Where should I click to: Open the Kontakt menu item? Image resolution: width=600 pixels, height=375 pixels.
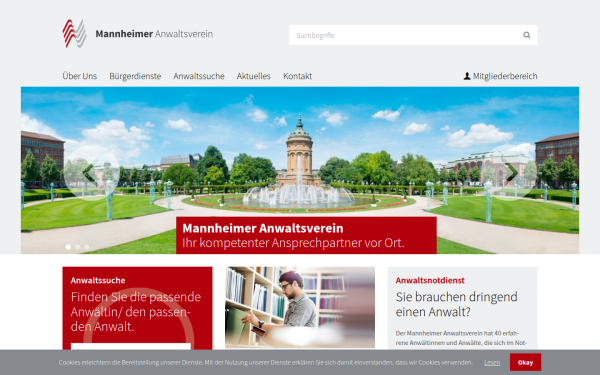(297, 76)
